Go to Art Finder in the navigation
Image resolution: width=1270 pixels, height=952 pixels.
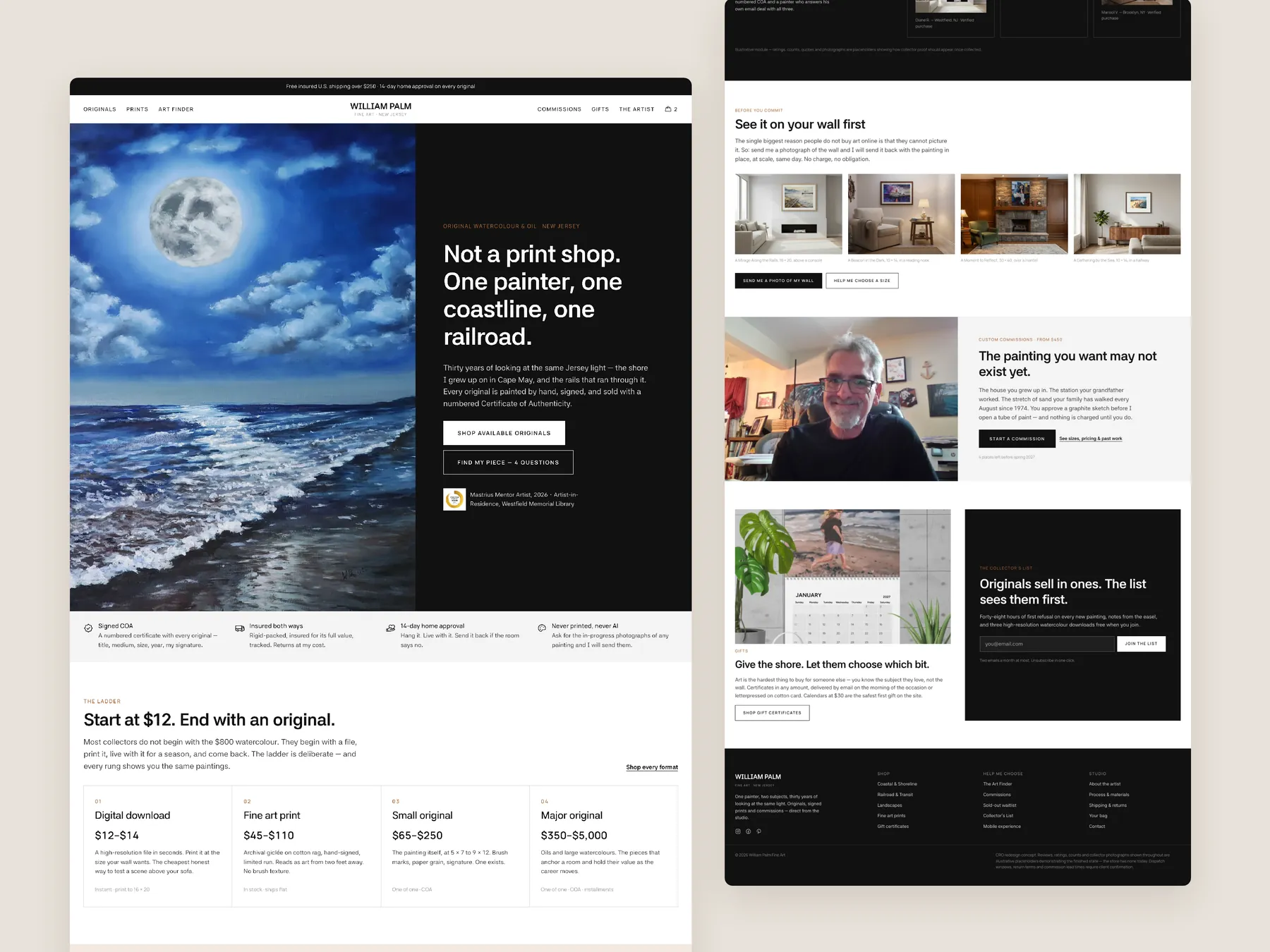[176, 109]
